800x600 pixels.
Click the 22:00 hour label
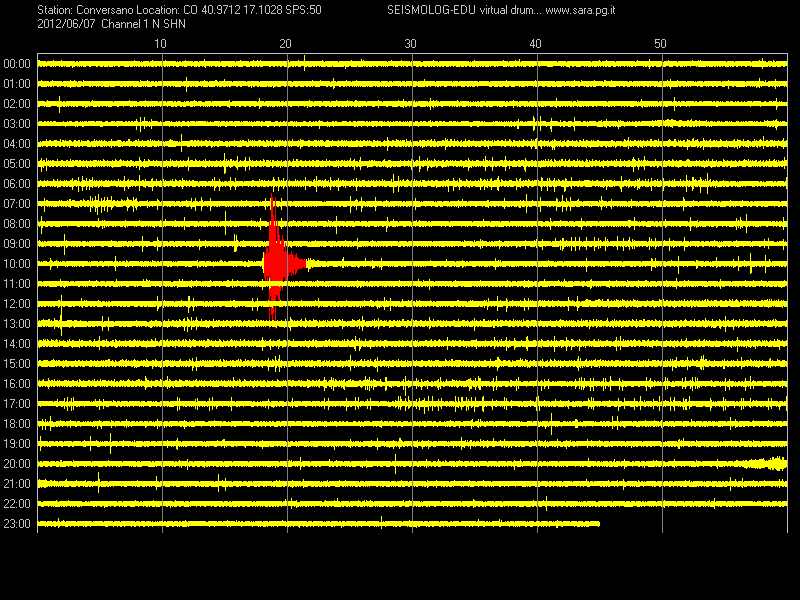point(17,504)
